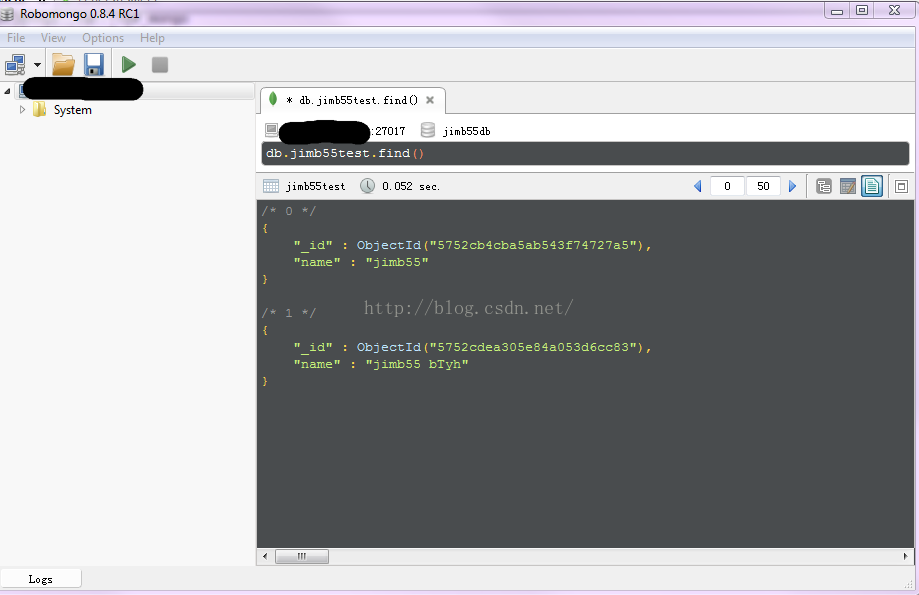Click the /* 0 */ record comment
The width and height of the screenshot is (919, 595).
[288, 211]
